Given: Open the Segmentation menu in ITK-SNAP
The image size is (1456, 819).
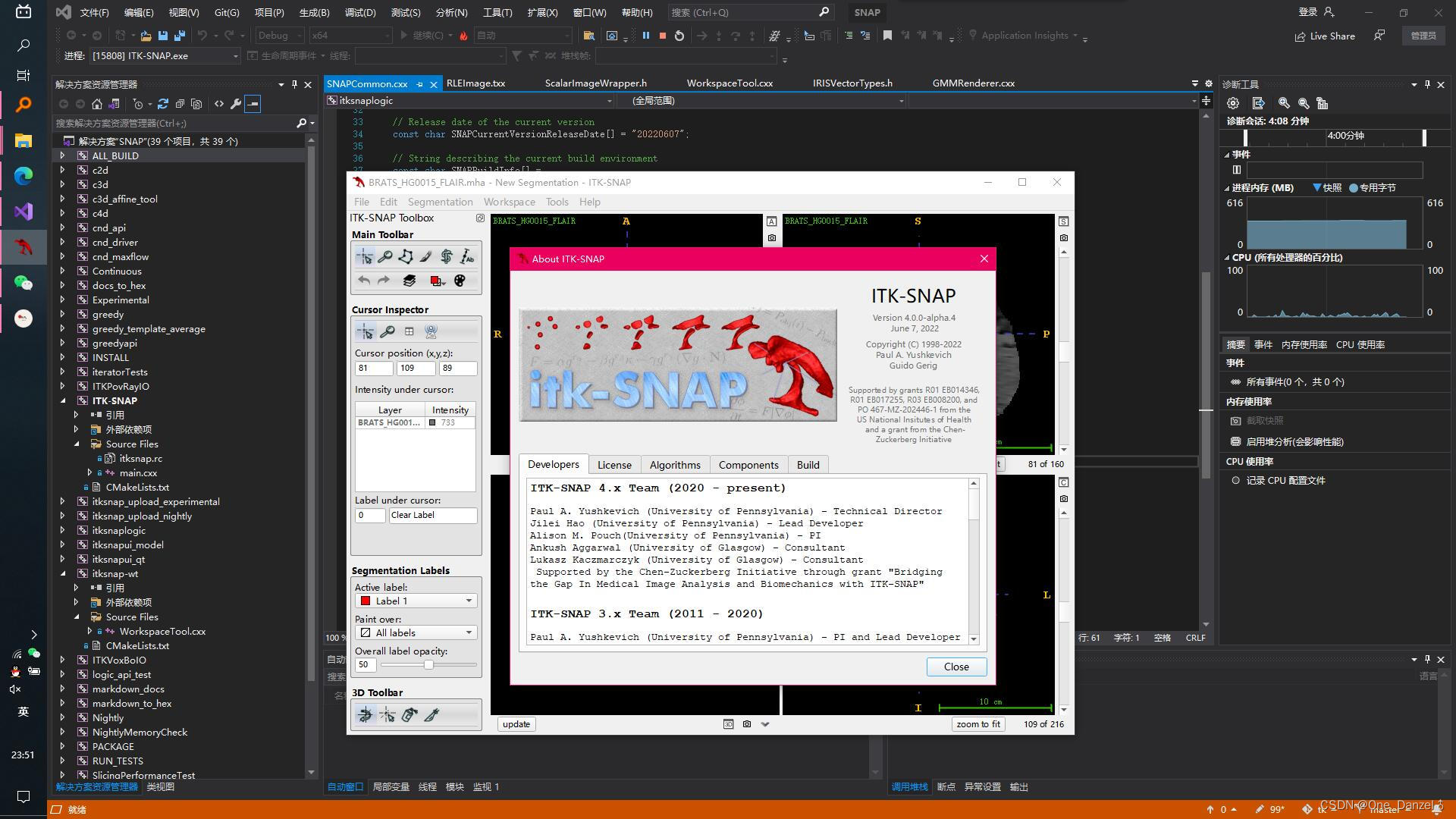Looking at the screenshot, I should point(440,202).
